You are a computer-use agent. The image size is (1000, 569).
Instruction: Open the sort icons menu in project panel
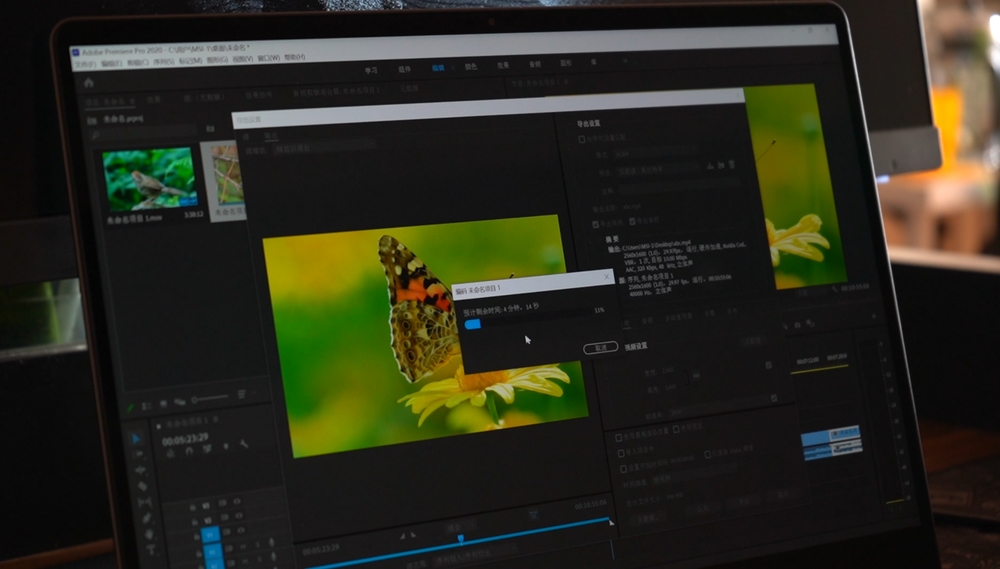pos(241,394)
